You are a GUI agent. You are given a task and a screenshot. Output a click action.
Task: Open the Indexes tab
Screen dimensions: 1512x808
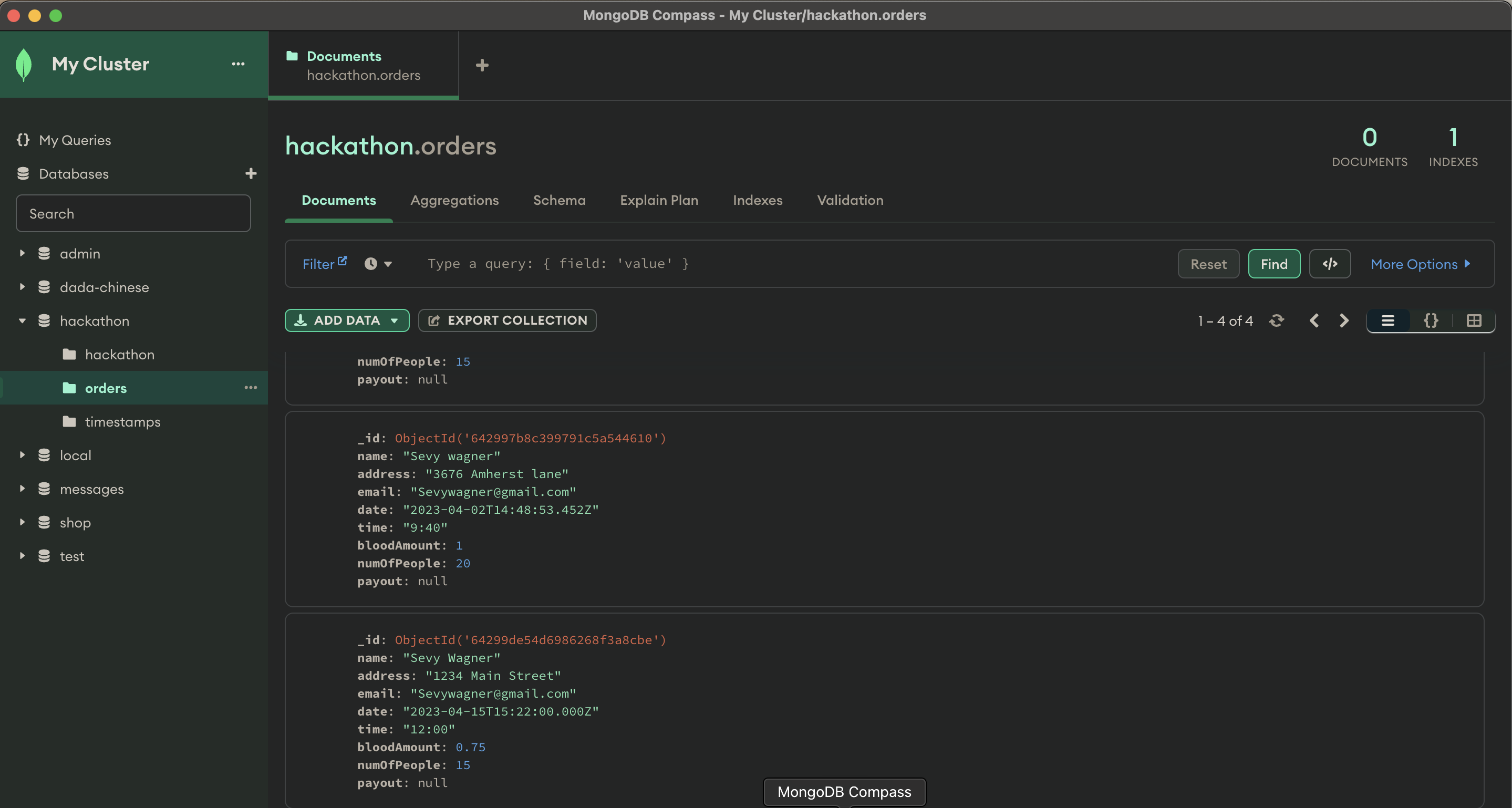757,200
